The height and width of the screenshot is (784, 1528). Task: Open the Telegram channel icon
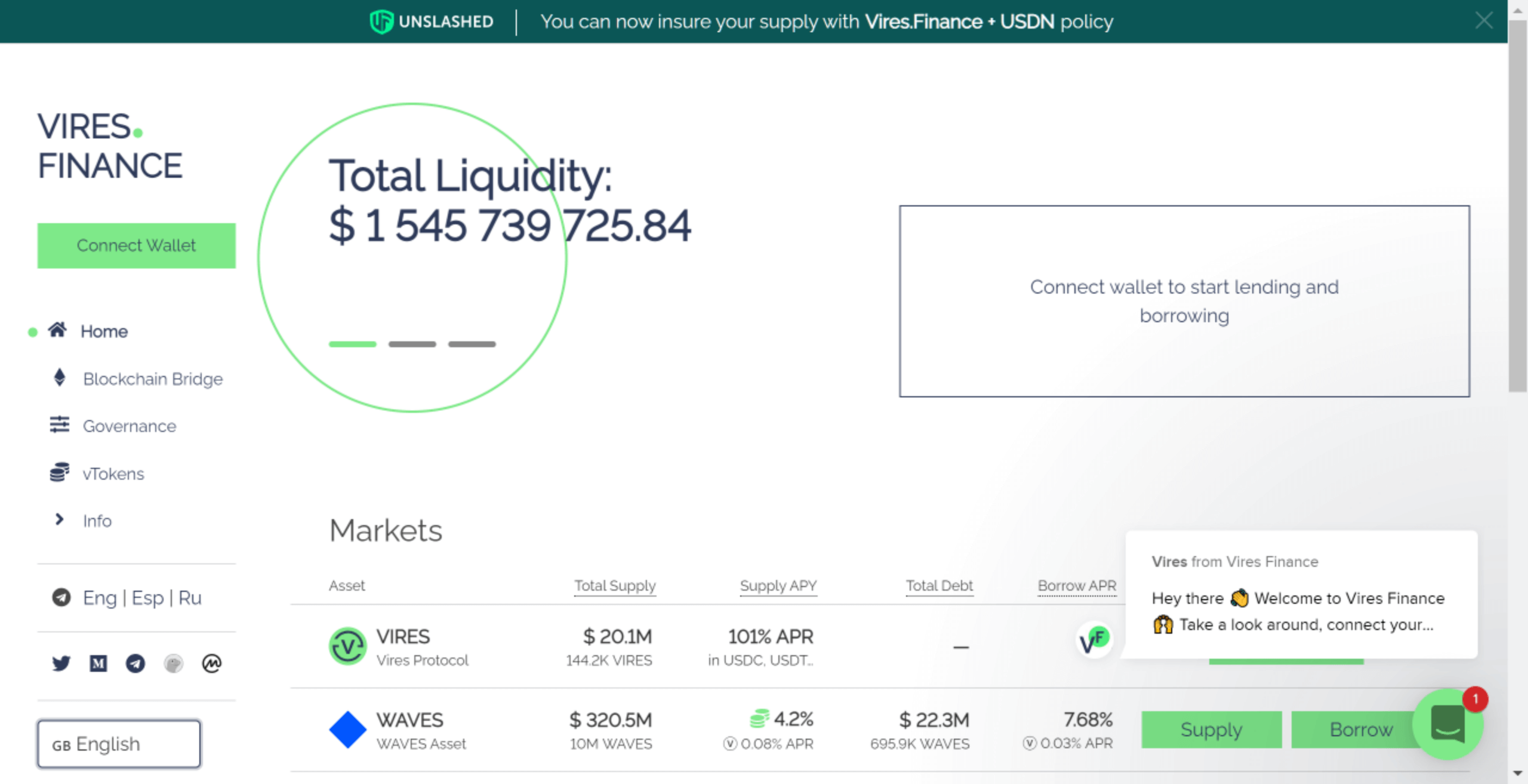(135, 663)
